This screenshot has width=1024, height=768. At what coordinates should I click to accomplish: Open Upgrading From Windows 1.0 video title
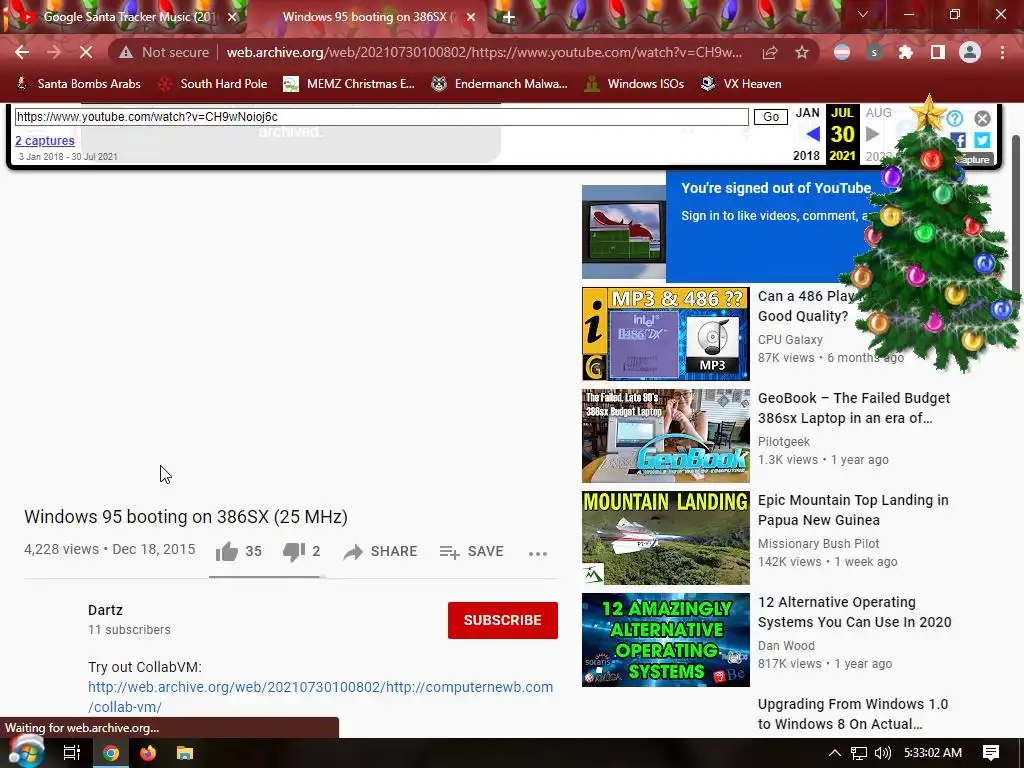pyautogui.click(x=853, y=714)
